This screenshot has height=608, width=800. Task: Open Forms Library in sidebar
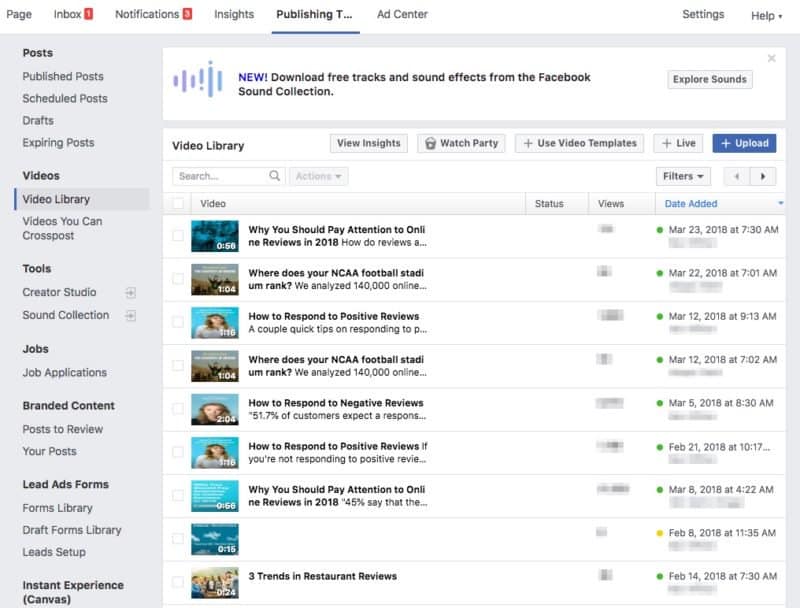58,508
